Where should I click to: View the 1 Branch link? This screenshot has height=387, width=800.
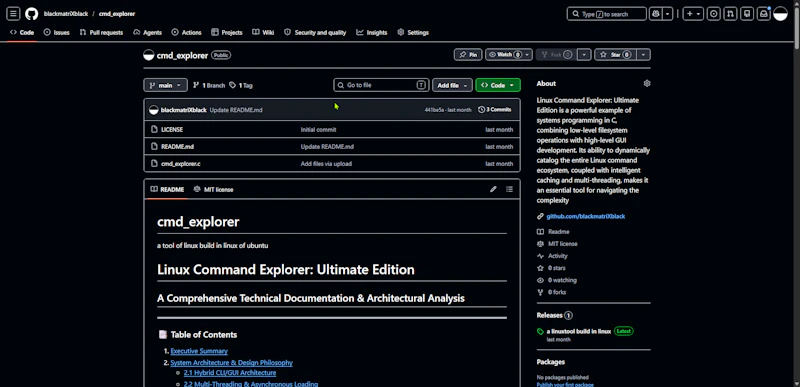click(209, 86)
